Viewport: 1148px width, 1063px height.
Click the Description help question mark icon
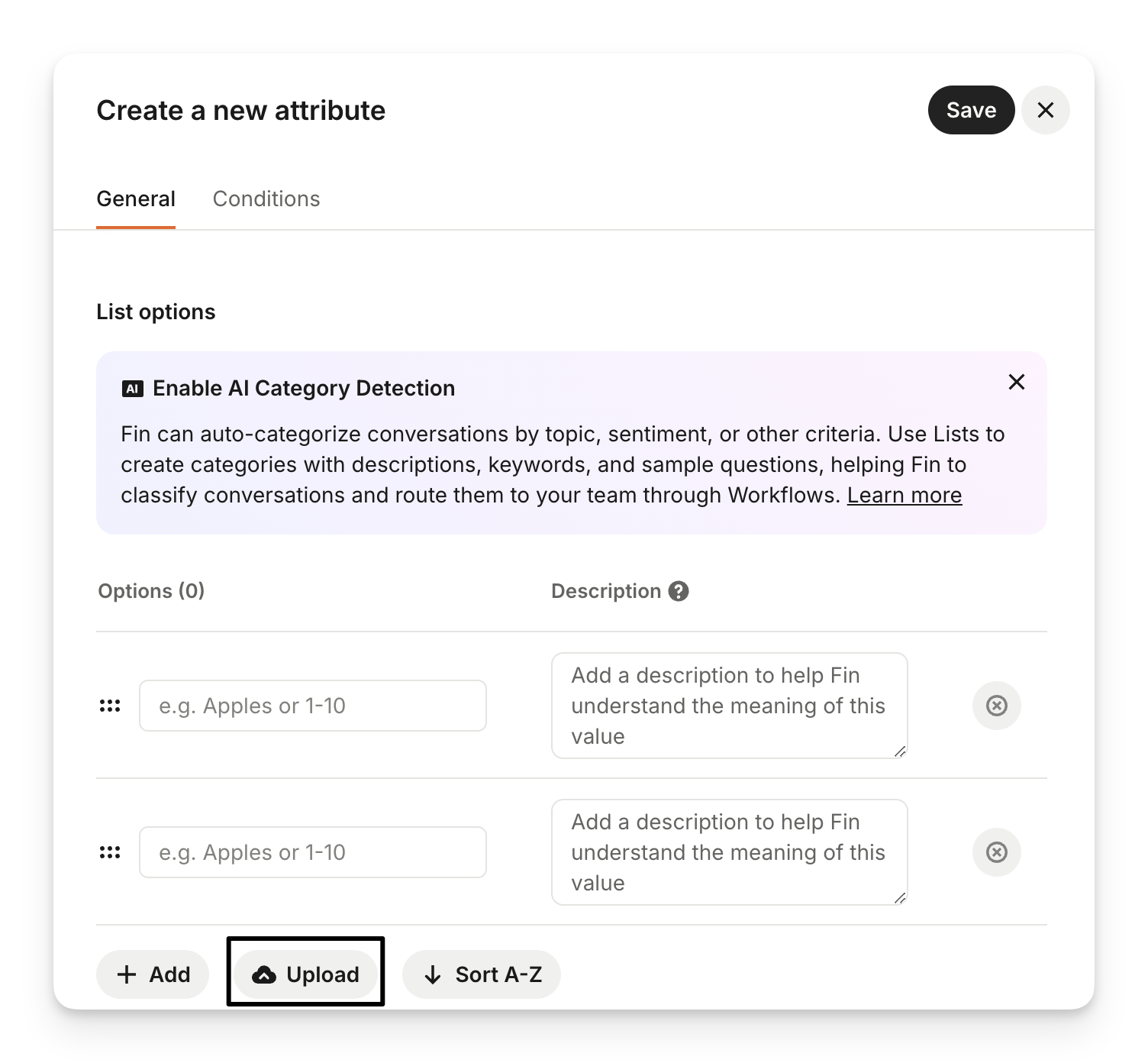(x=678, y=591)
